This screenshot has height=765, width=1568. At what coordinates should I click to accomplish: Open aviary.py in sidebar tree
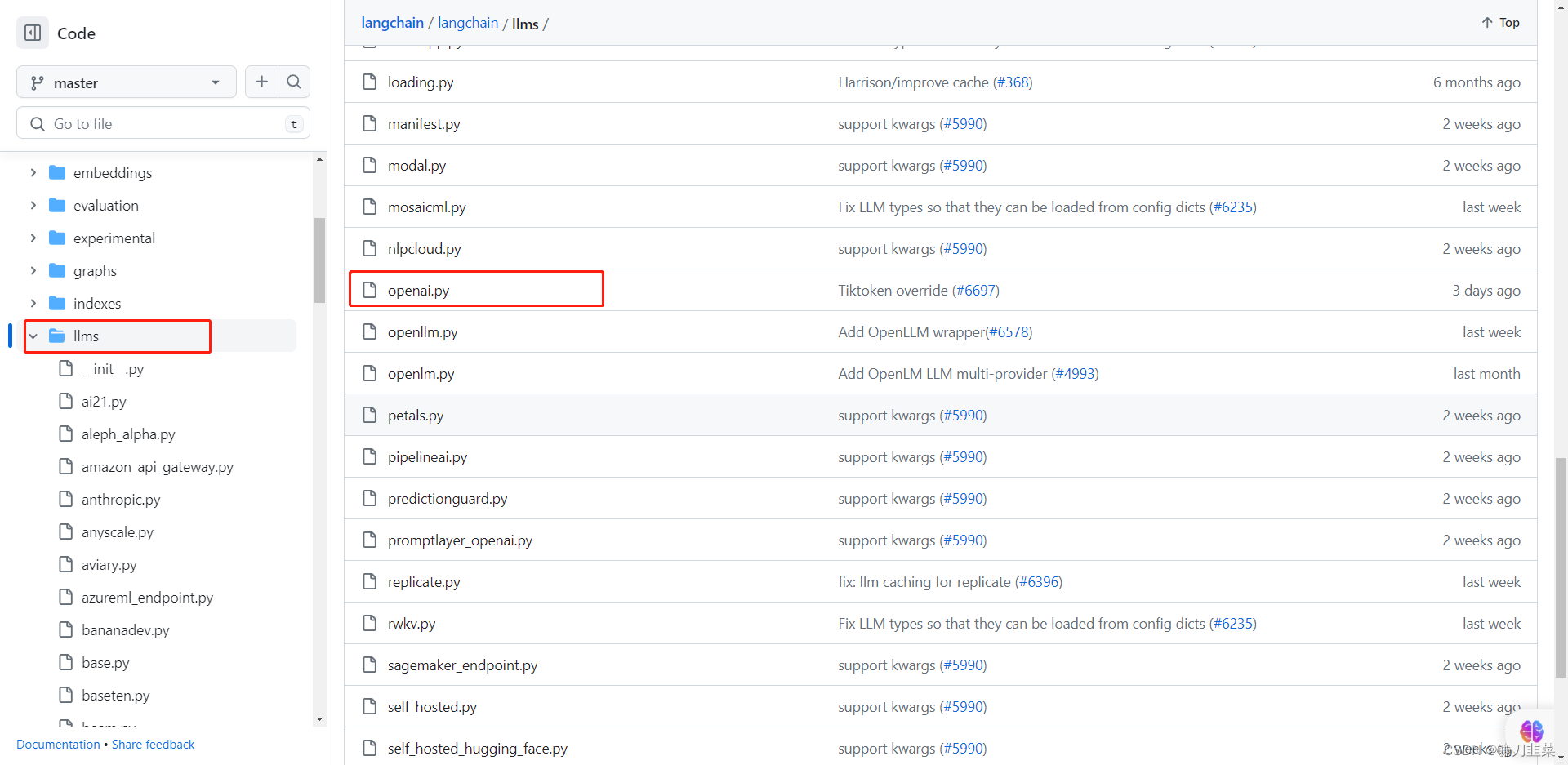tap(109, 564)
